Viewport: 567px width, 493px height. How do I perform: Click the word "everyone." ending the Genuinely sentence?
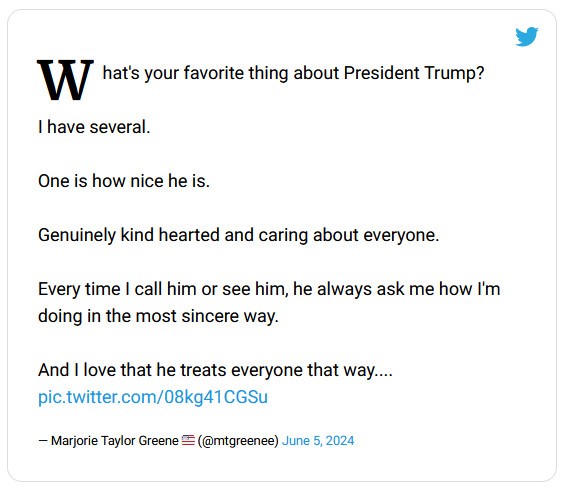[x=401, y=235]
